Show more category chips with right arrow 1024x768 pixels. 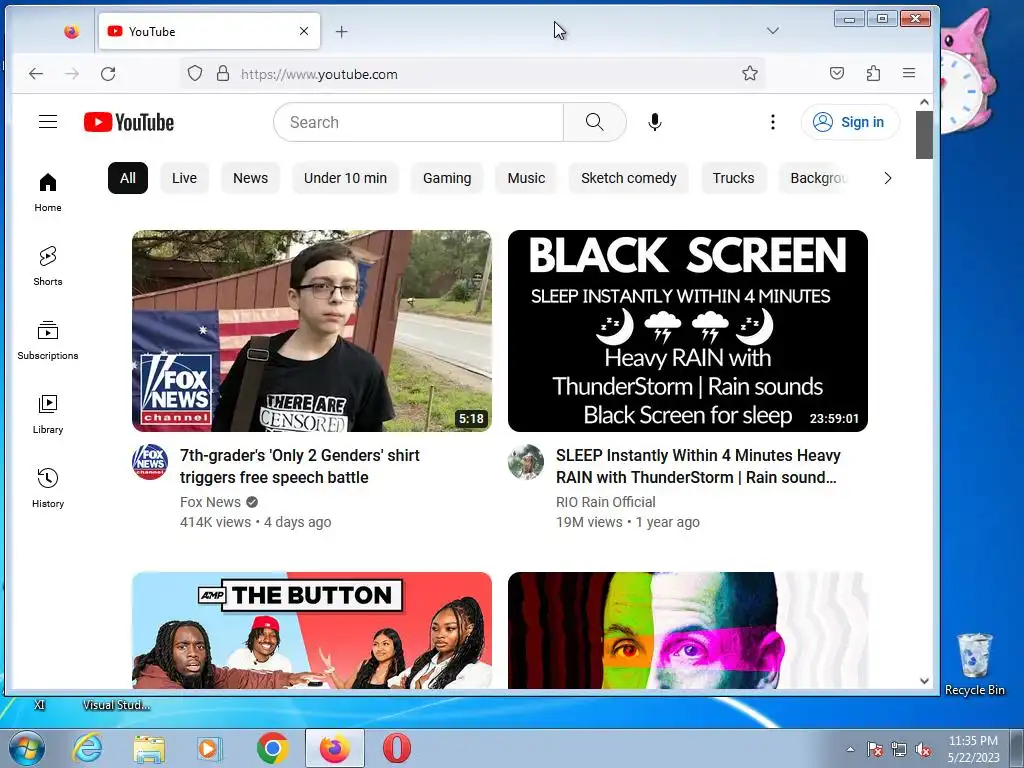[x=888, y=178]
